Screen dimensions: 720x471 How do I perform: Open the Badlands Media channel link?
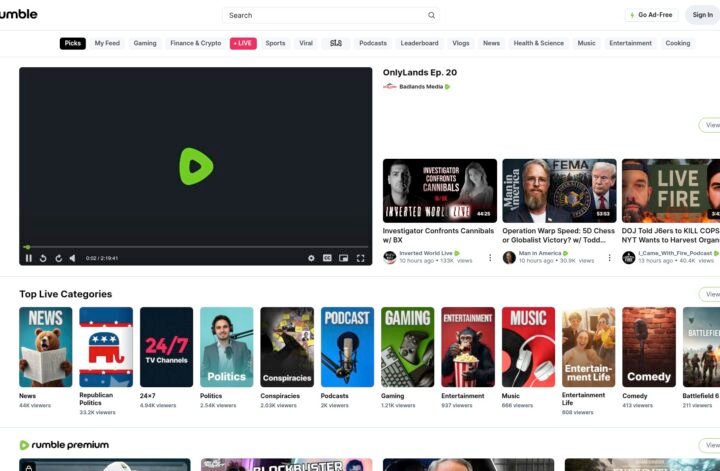click(421, 87)
